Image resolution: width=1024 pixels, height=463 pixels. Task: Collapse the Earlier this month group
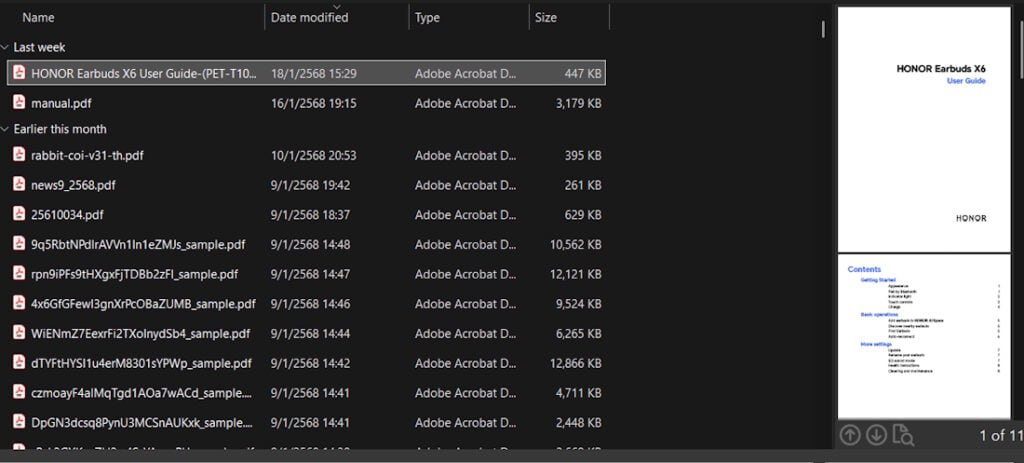pos(6,129)
